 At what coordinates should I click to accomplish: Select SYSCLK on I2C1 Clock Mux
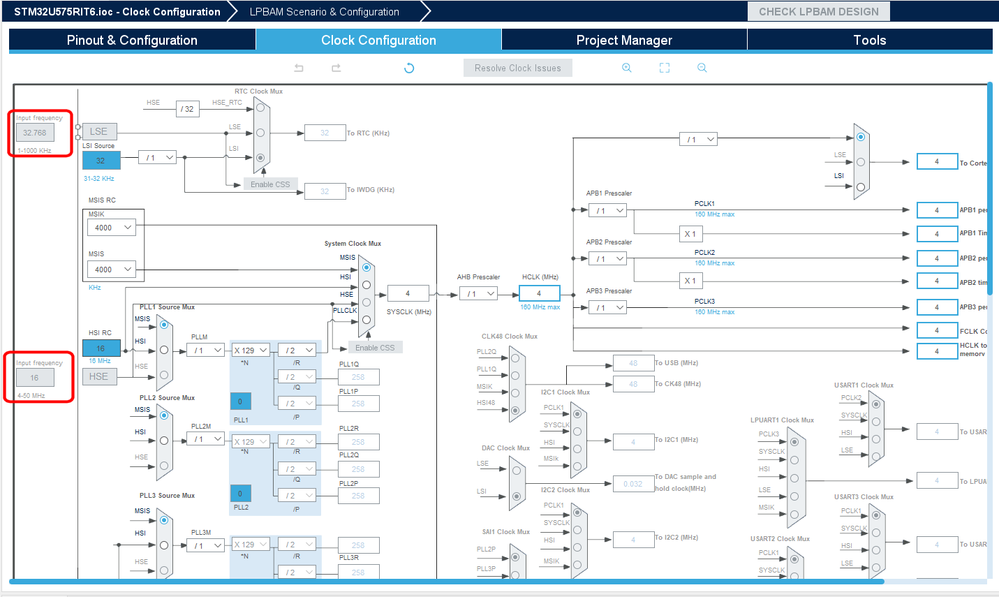[577, 431]
